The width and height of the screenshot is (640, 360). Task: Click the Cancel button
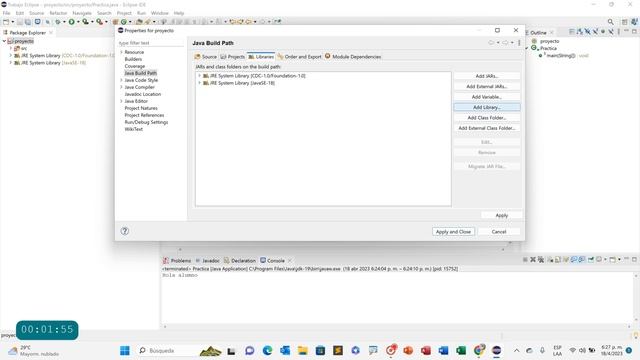499,231
